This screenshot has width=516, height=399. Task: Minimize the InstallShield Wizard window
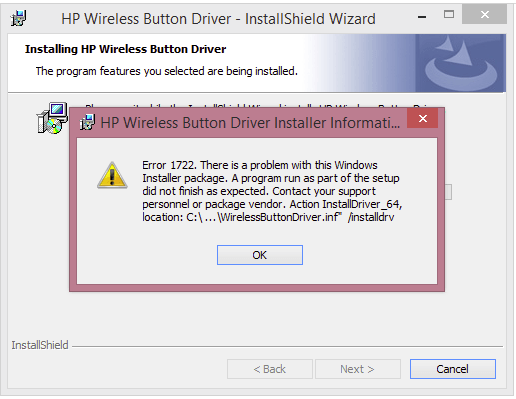[422, 17]
